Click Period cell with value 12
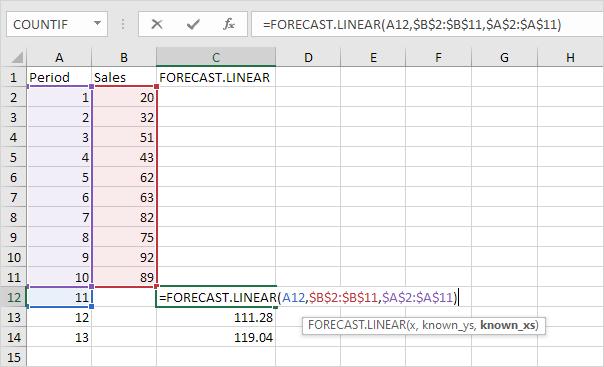 point(59,317)
